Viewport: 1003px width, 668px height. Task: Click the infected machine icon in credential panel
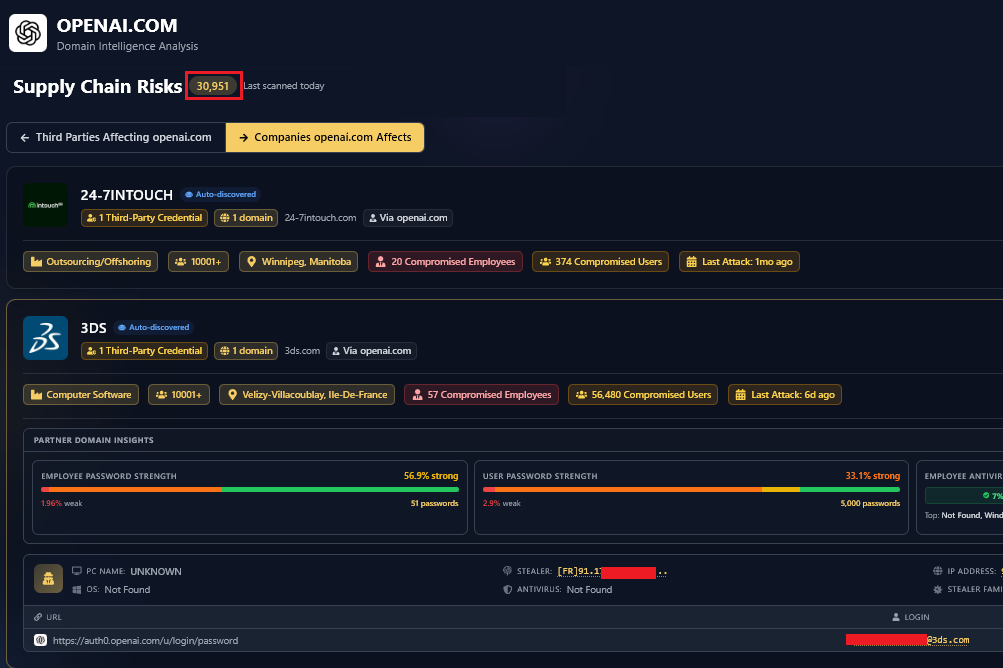click(x=49, y=579)
